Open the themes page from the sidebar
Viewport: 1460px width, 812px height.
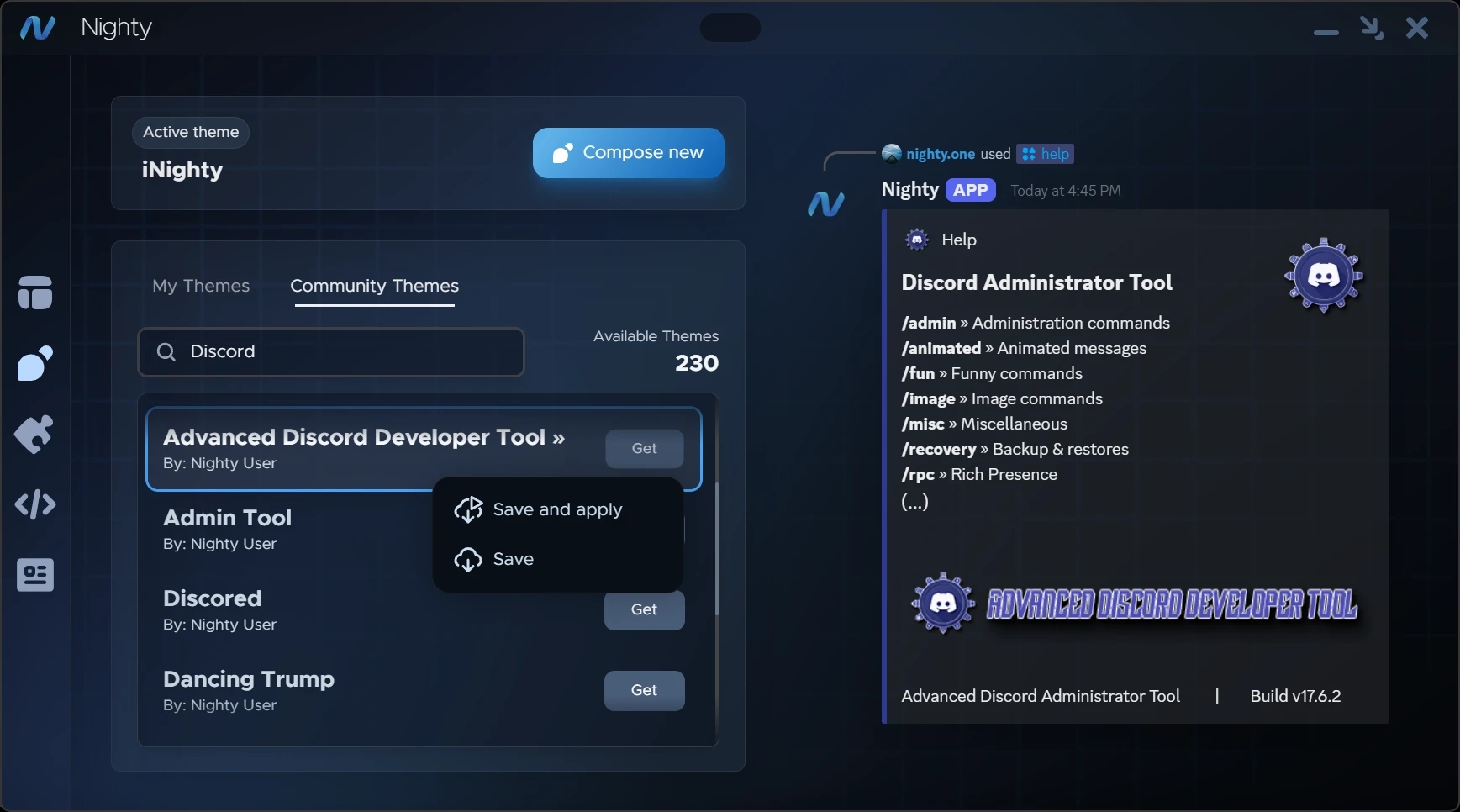click(x=35, y=363)
